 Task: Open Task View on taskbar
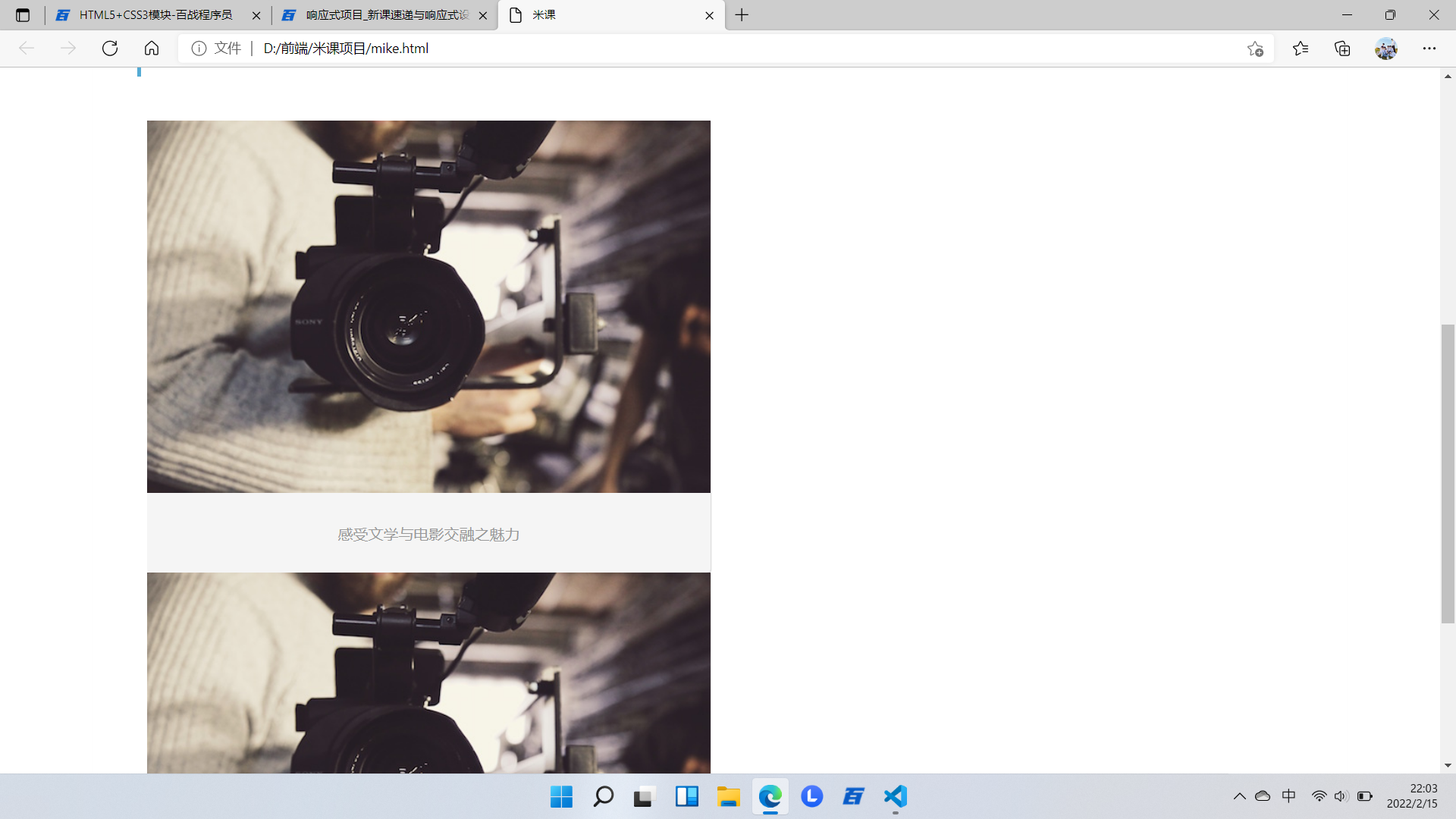pos(645,796)
